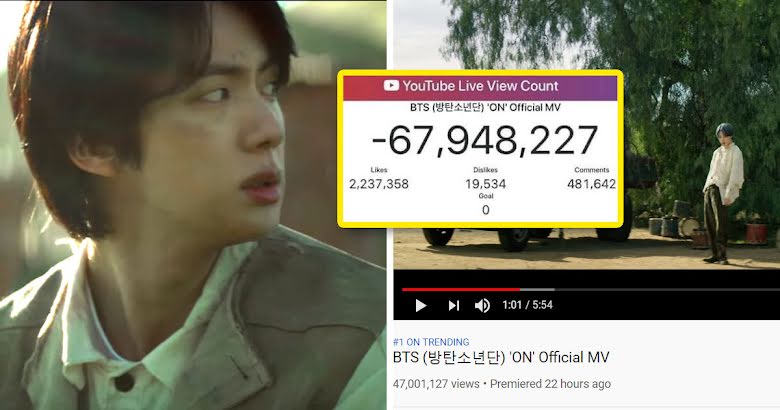780x410 pixels.
Task: Click the Goal value 0
Action: (486, 210)
